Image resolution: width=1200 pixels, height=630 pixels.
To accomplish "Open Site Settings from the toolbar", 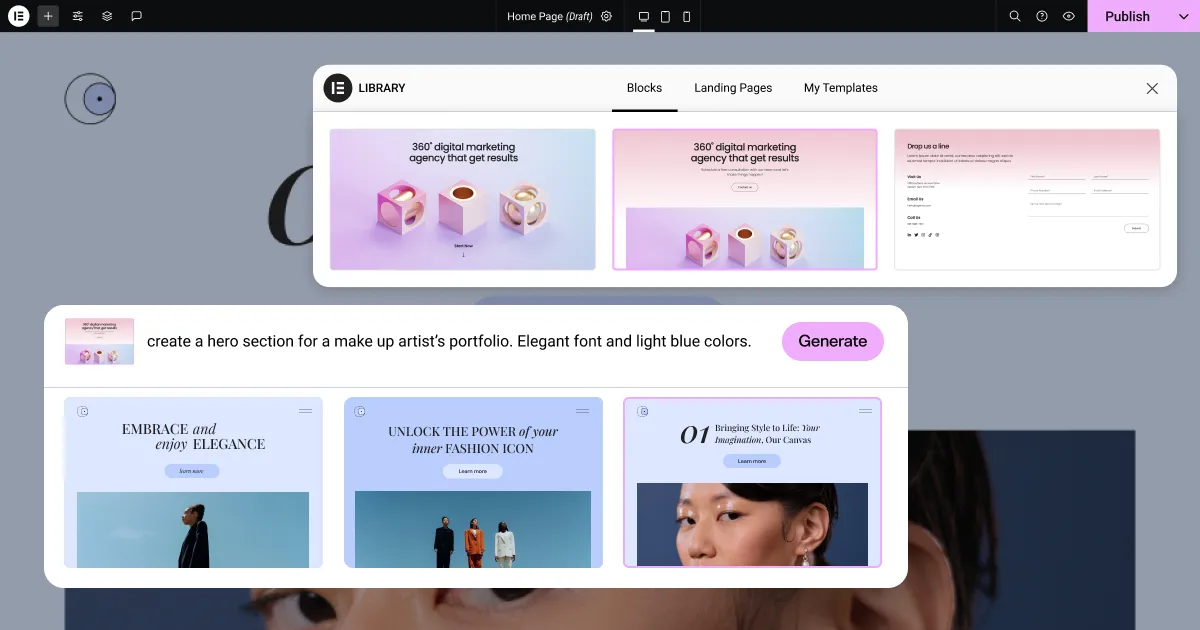I will (x=77, y=16).
